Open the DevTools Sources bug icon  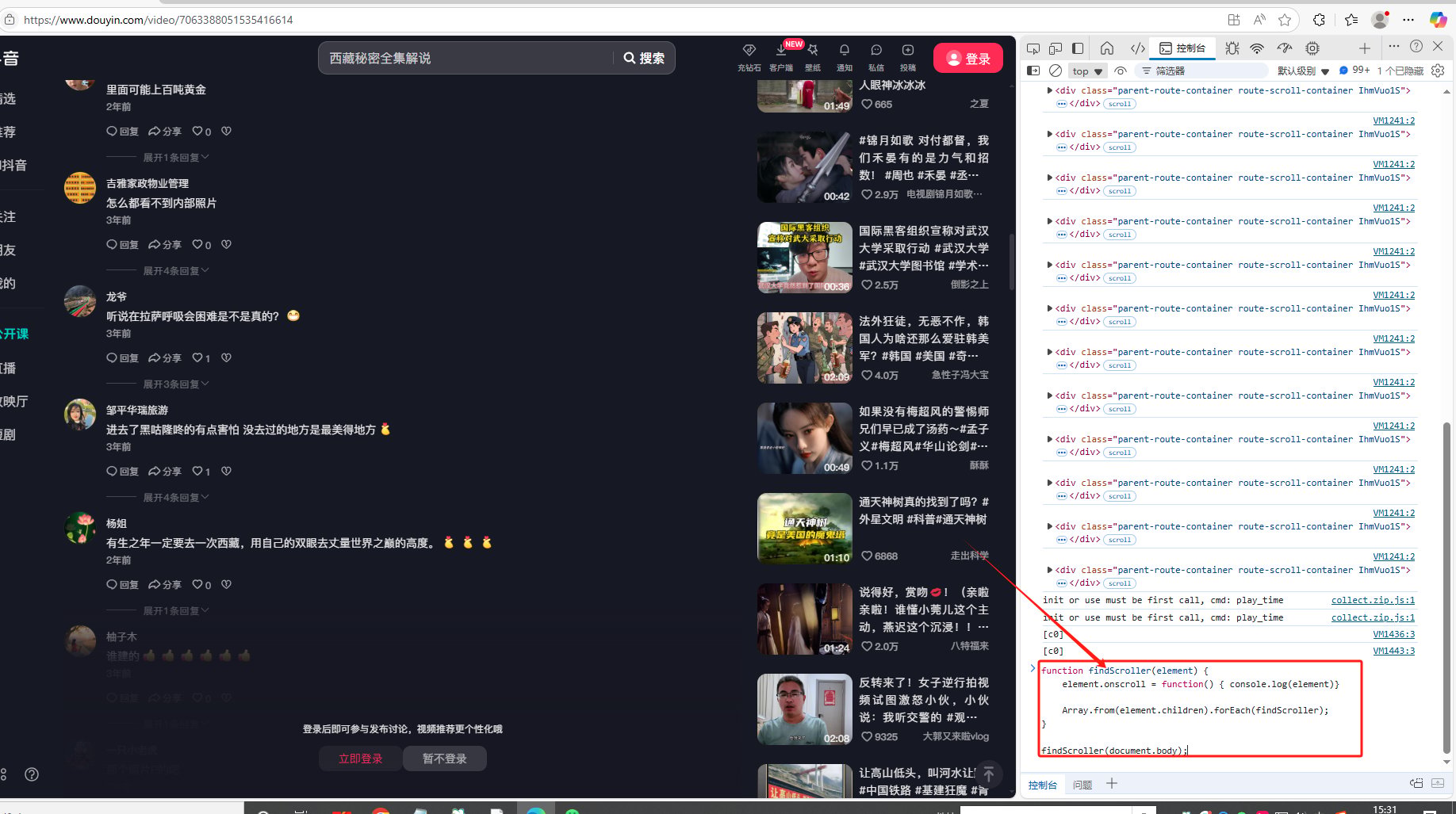1232,48
